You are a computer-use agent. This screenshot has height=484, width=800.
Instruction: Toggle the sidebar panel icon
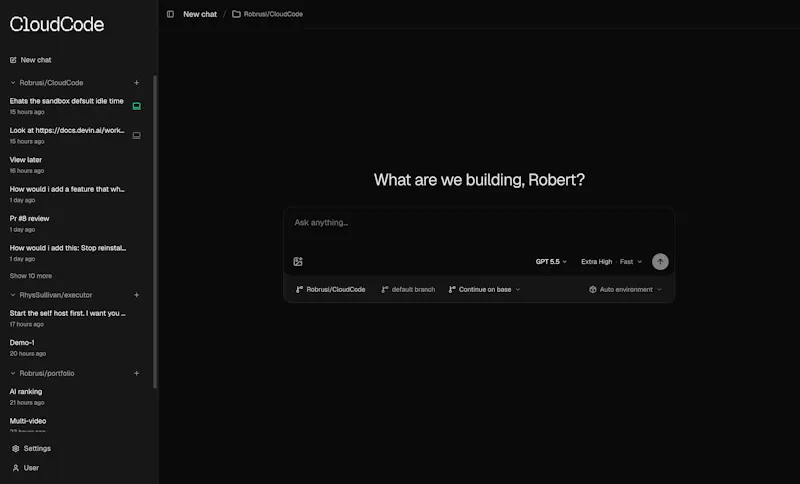[170, 14]
